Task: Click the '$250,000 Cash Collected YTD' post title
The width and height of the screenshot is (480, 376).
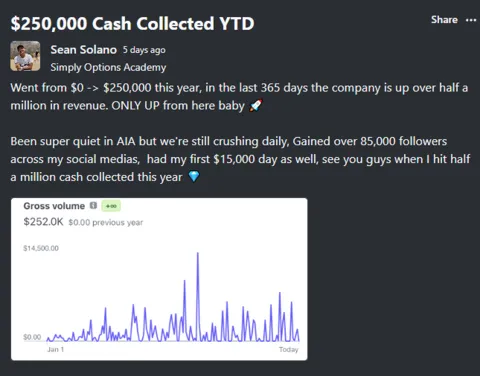Action: tap(132, 24)
